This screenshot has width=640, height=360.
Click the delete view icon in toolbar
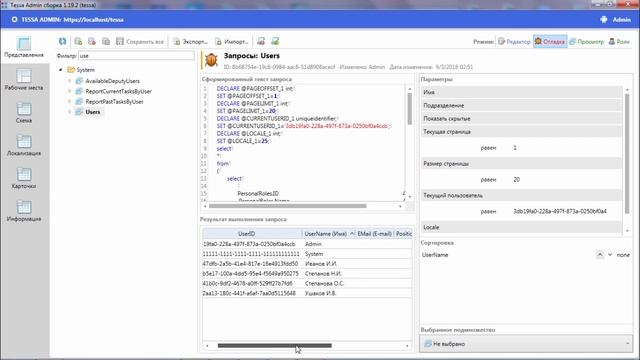(92, 41)
